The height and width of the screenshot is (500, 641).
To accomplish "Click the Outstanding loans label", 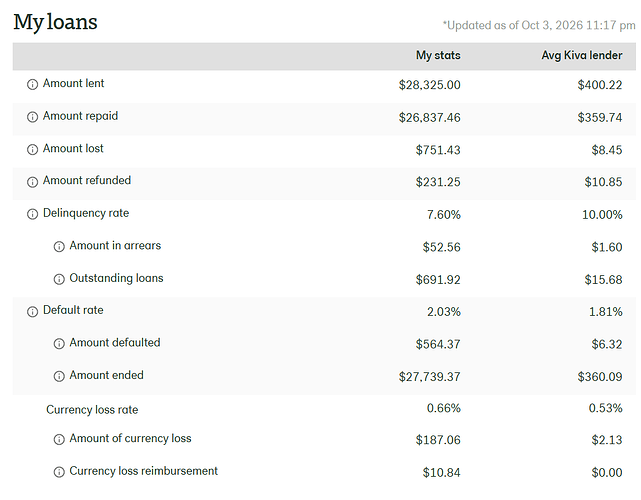I will (x=117, y=278).
